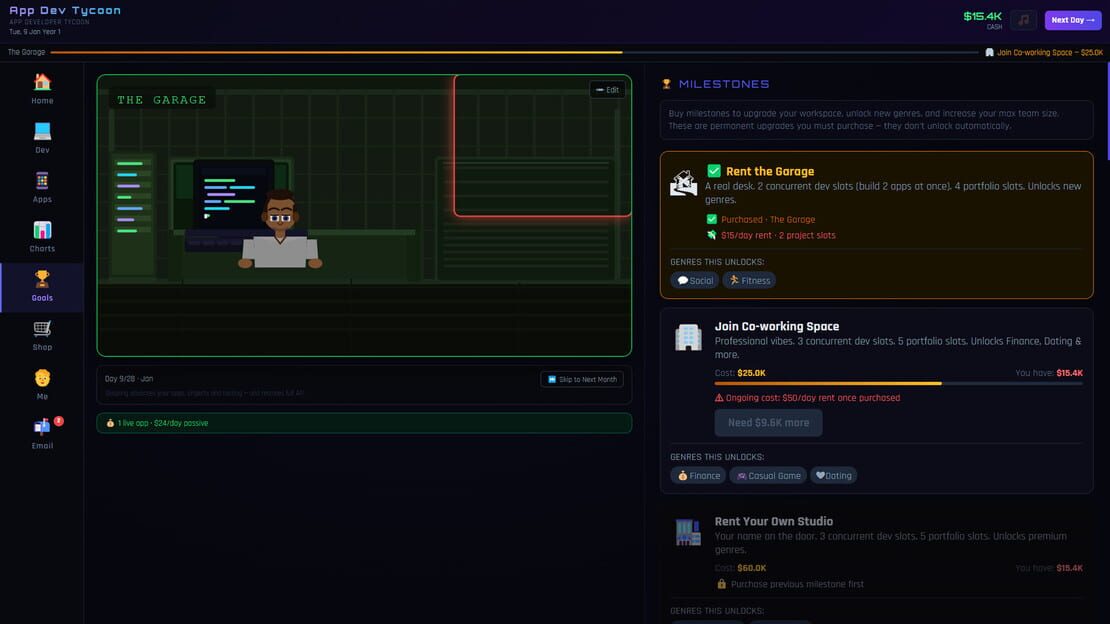Image resolution: width=1110 pixels, height=624 pixels.
Task: Select the Fitness genre tag
Action: 749,280
